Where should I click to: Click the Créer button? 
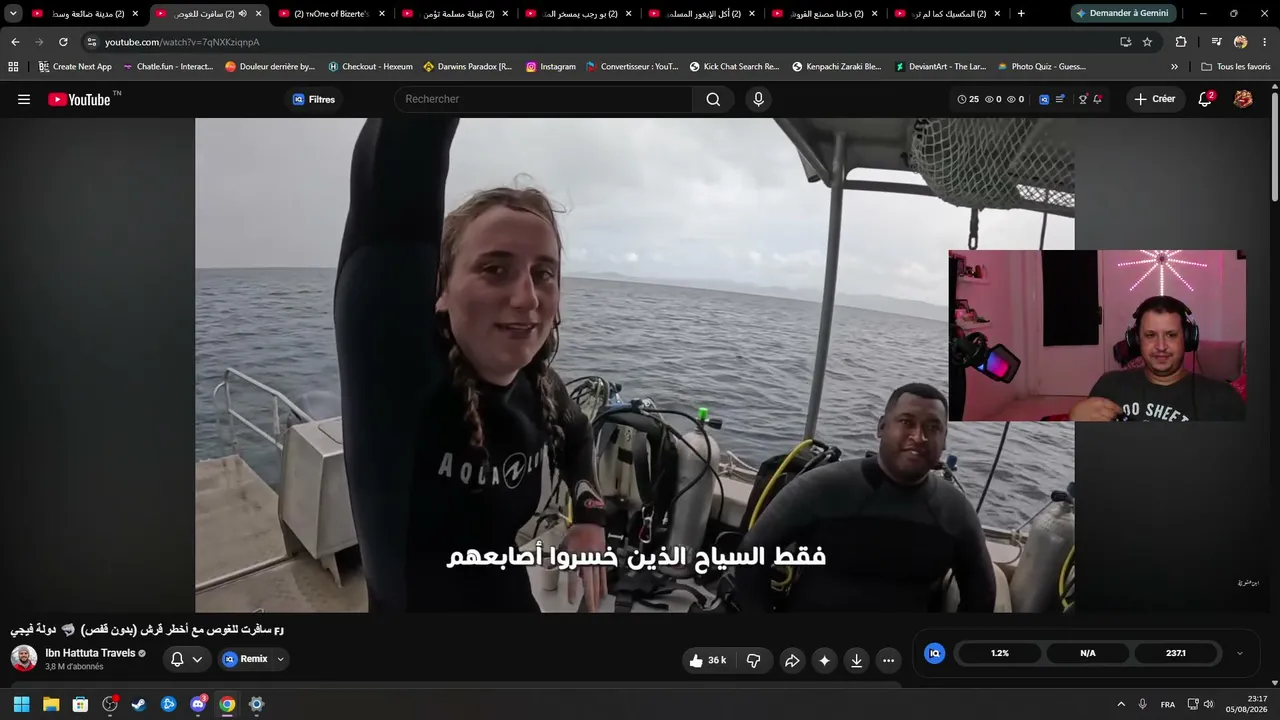coord(1154,99)
